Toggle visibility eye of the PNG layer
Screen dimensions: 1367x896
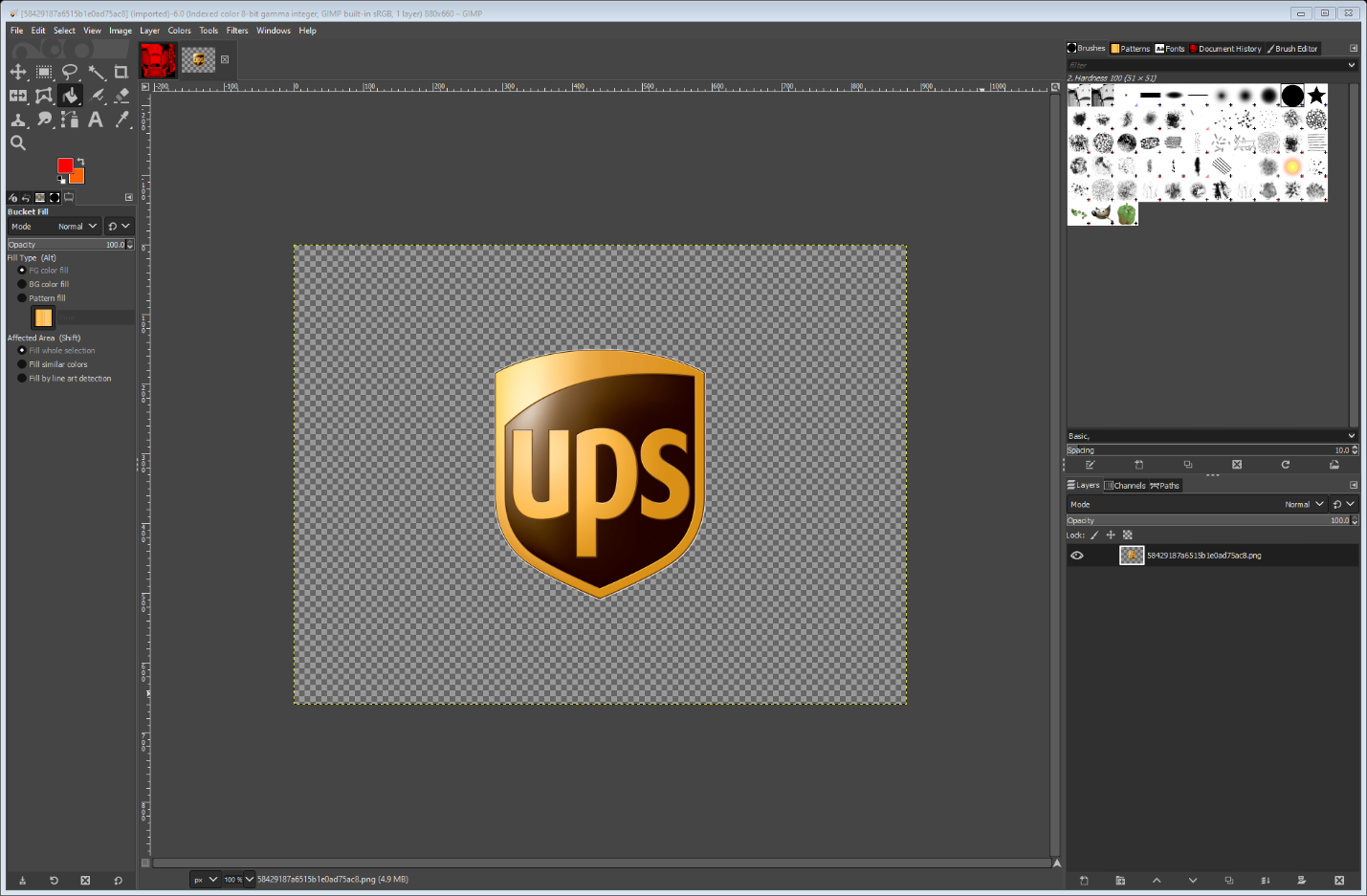click(x=1077, y=556)
